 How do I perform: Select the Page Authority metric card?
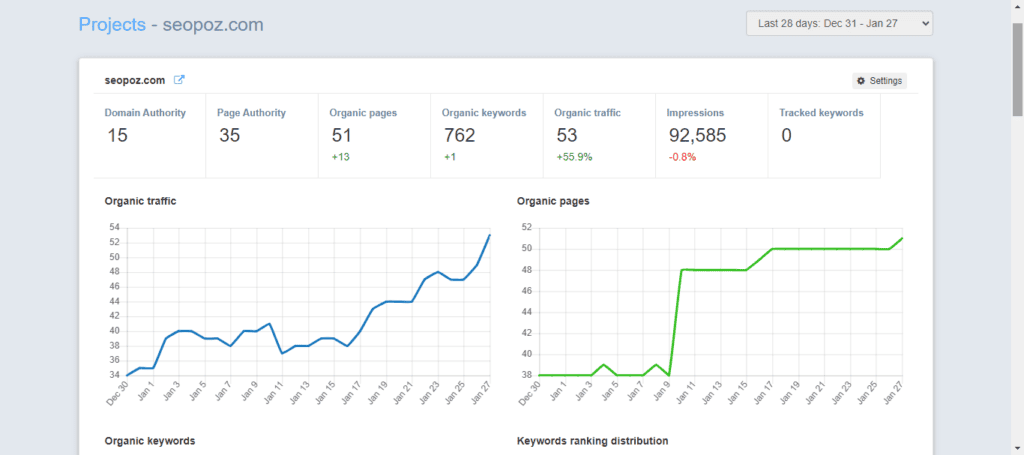261,135
